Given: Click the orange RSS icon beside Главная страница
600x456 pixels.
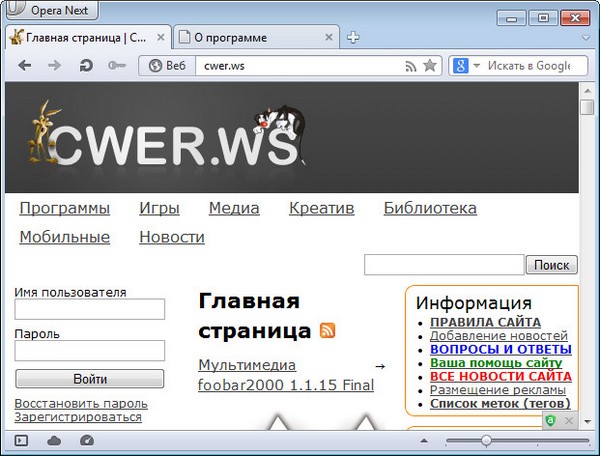Looking at the screenshot, I should click(x=327, y=330).
